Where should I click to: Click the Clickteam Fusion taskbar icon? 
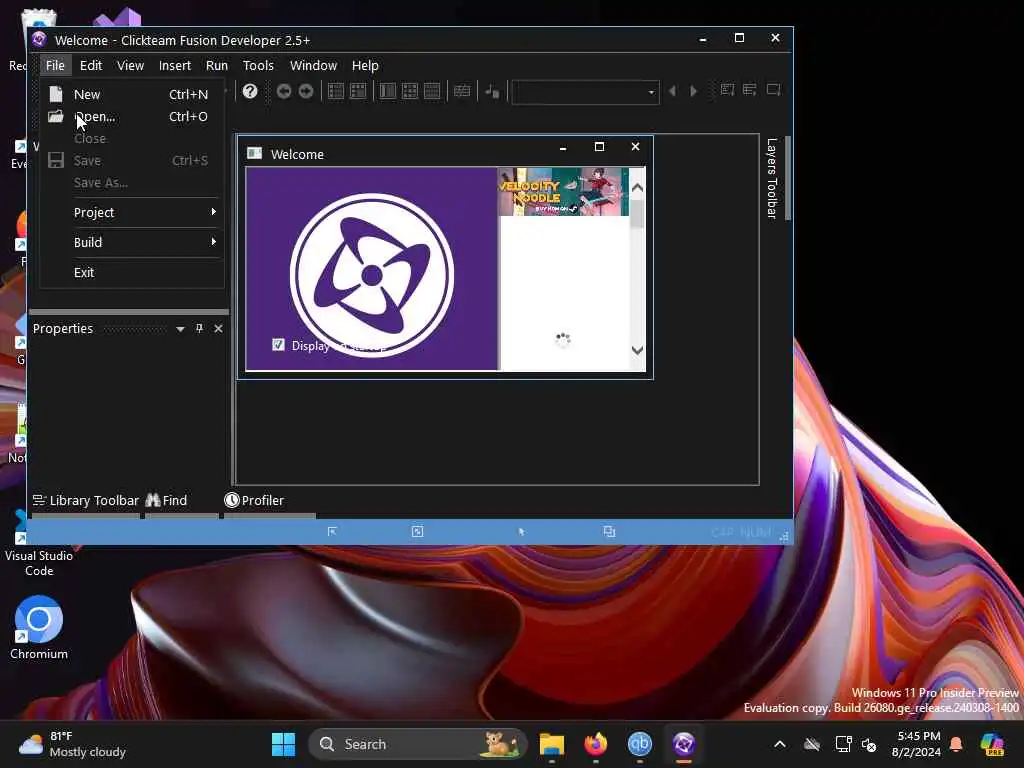684,744
